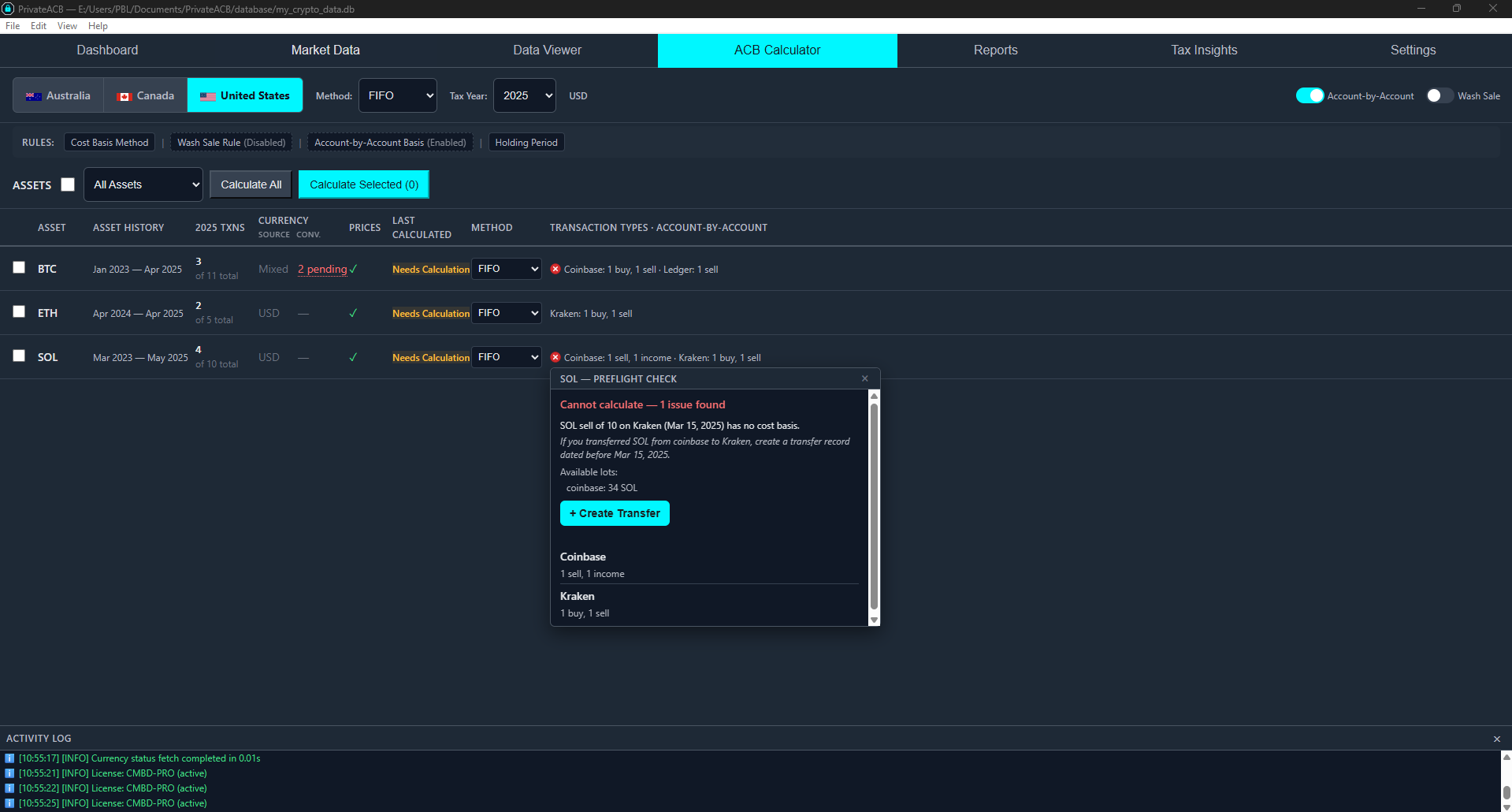
Task: Click the green checkmark in ETH's Prices column
Action: pyautogui.click(x=353, y=313)
